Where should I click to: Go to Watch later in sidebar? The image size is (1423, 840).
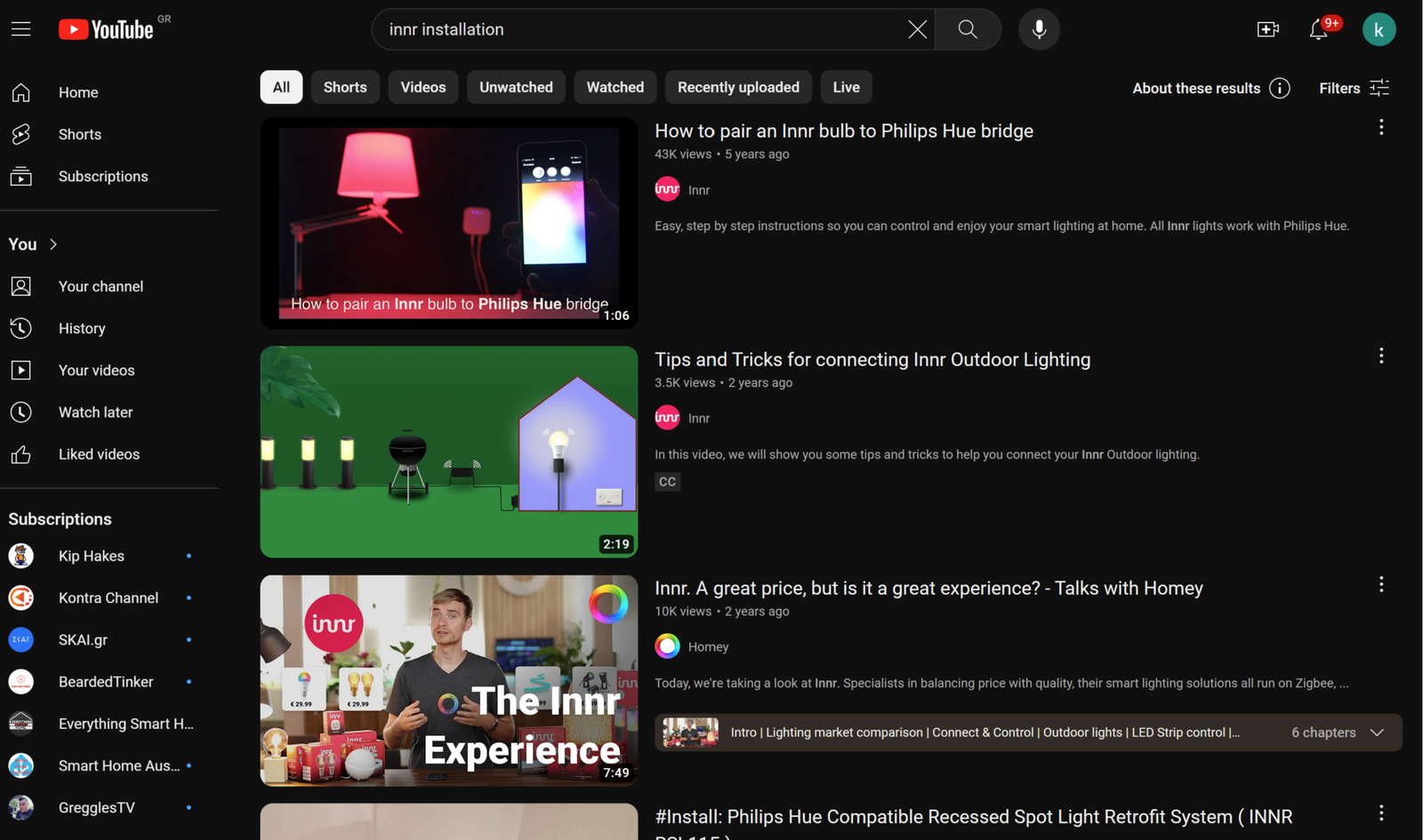click(95, 412)
